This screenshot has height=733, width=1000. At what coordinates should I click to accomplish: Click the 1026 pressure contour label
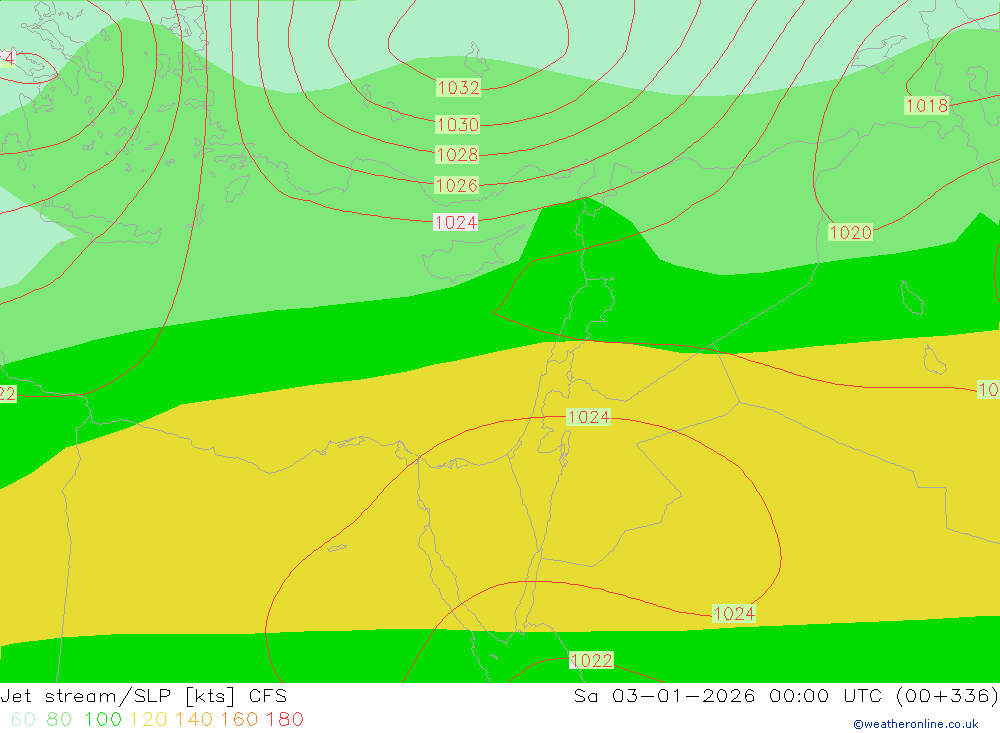pos(457,186)
